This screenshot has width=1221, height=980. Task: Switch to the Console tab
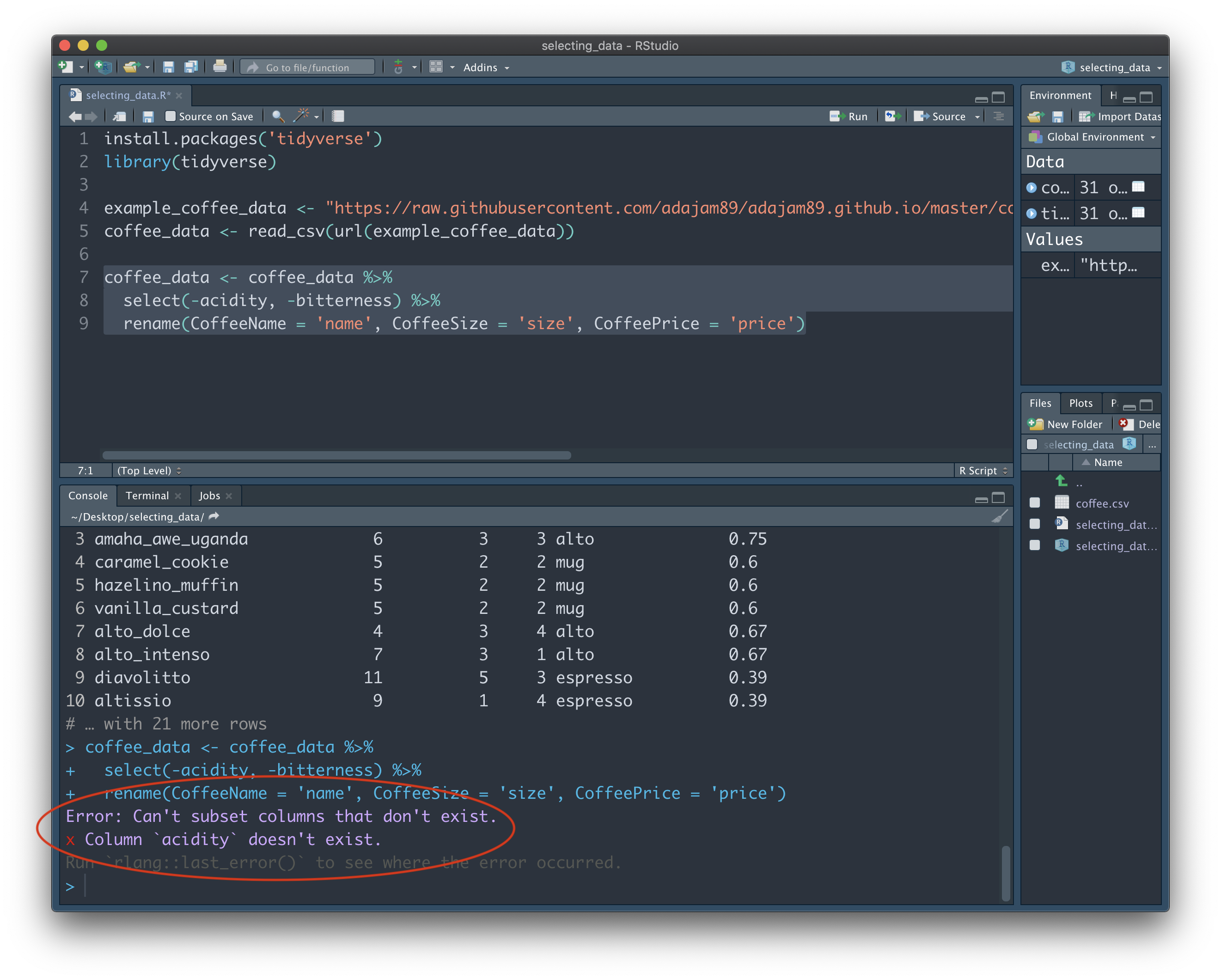(x=88, y=496)
